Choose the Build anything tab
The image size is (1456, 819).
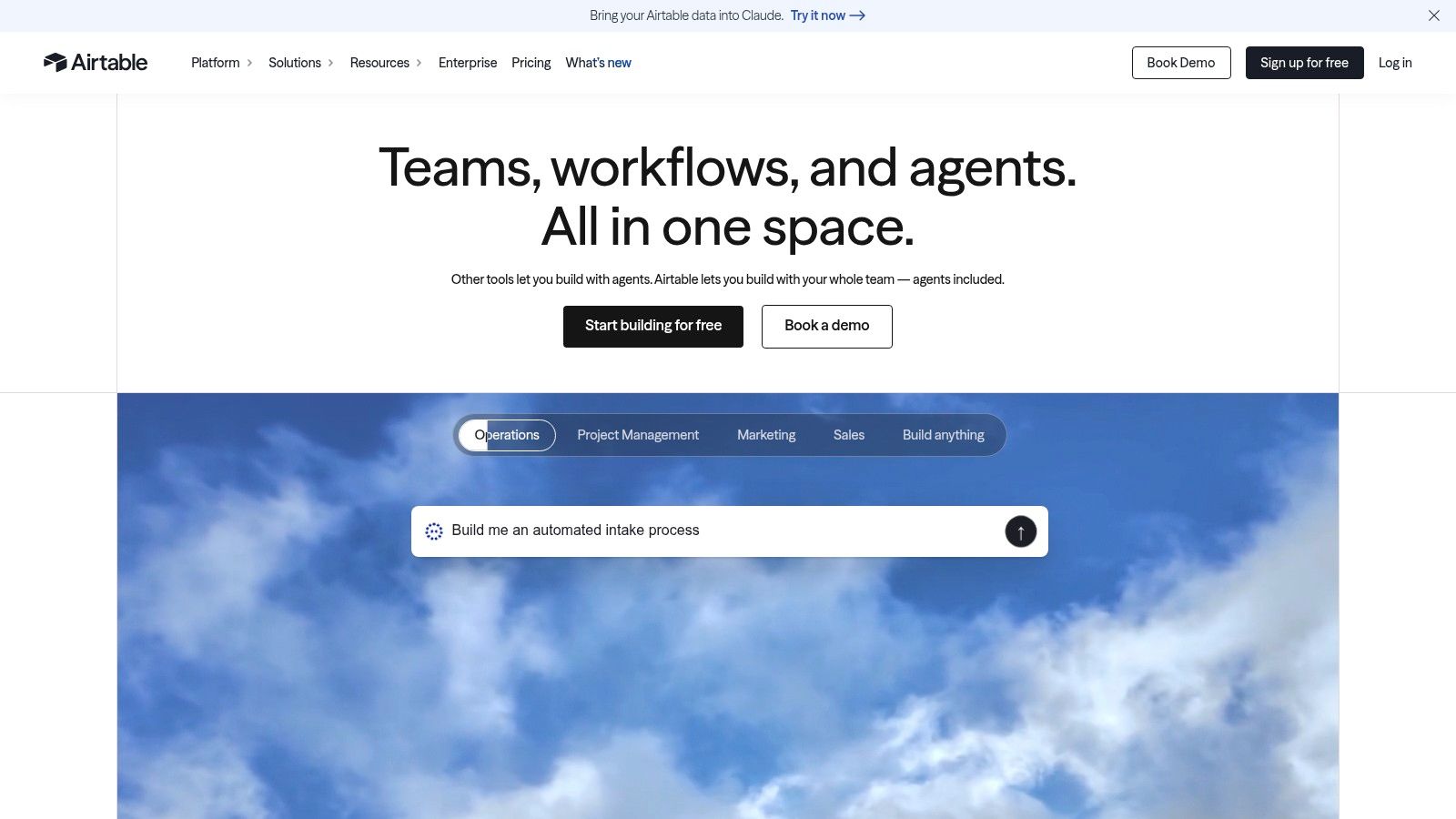pyautogui.click(x=944, y=435)
